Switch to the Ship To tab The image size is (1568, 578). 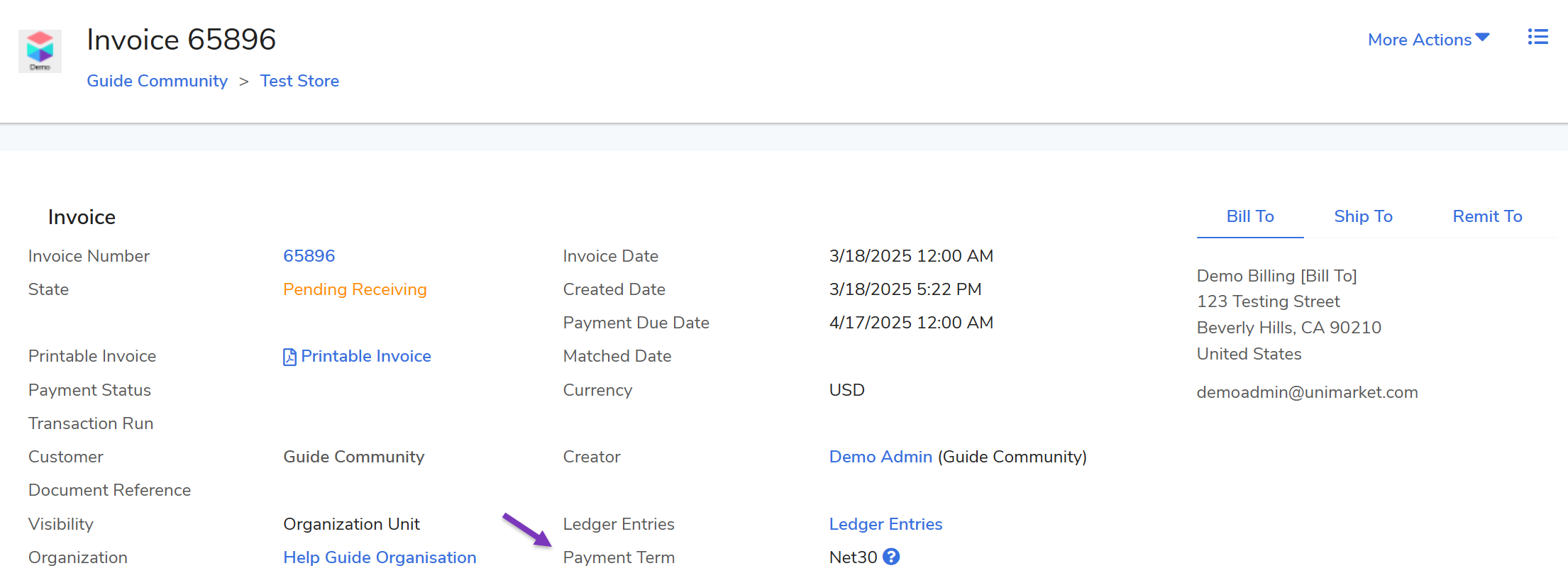click(x=1362, y=216)
